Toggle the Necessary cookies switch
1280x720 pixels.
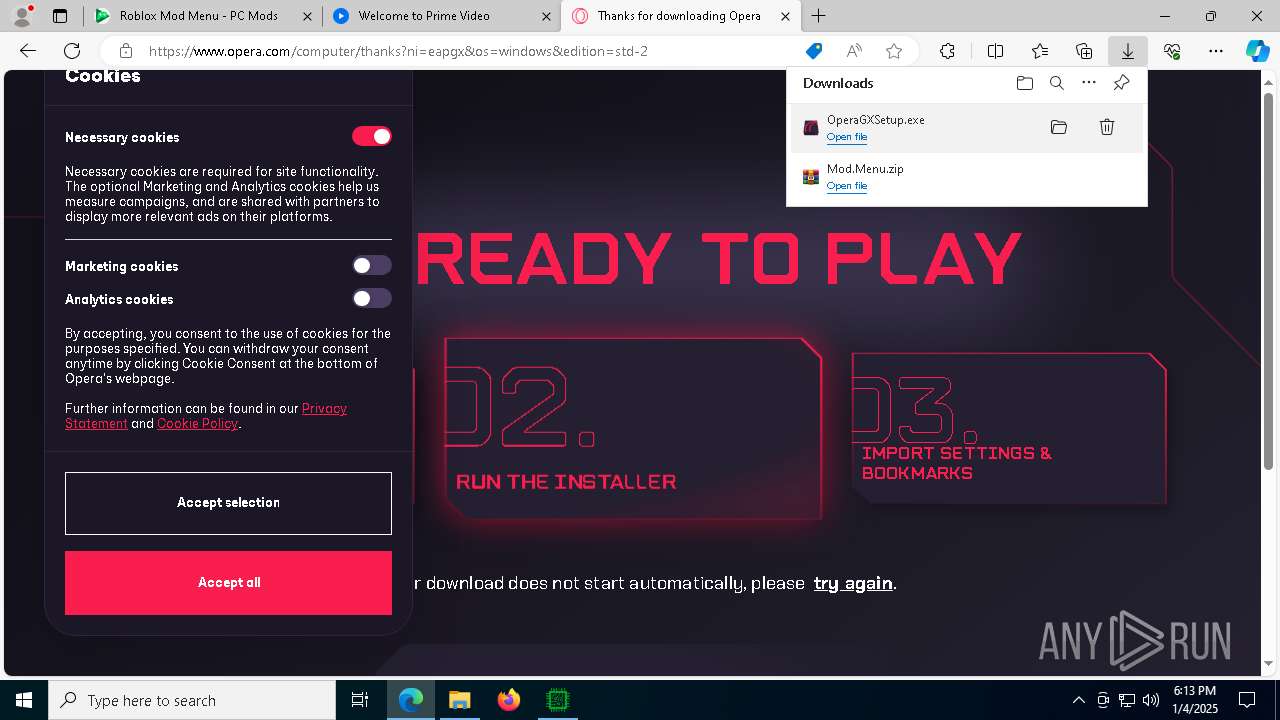[x=371, y=136]
